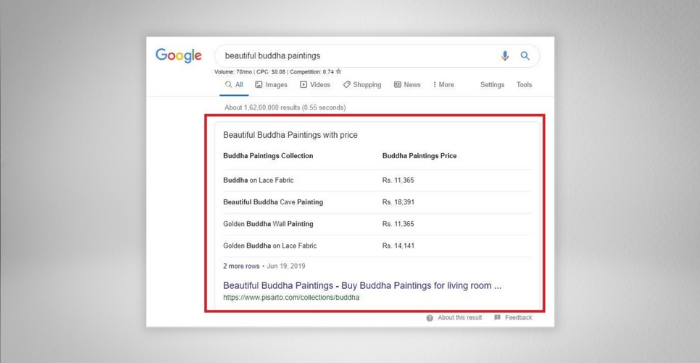Switch to the Images tab
The width and height of the screenshot is (700, 363).
pos(271,85)
